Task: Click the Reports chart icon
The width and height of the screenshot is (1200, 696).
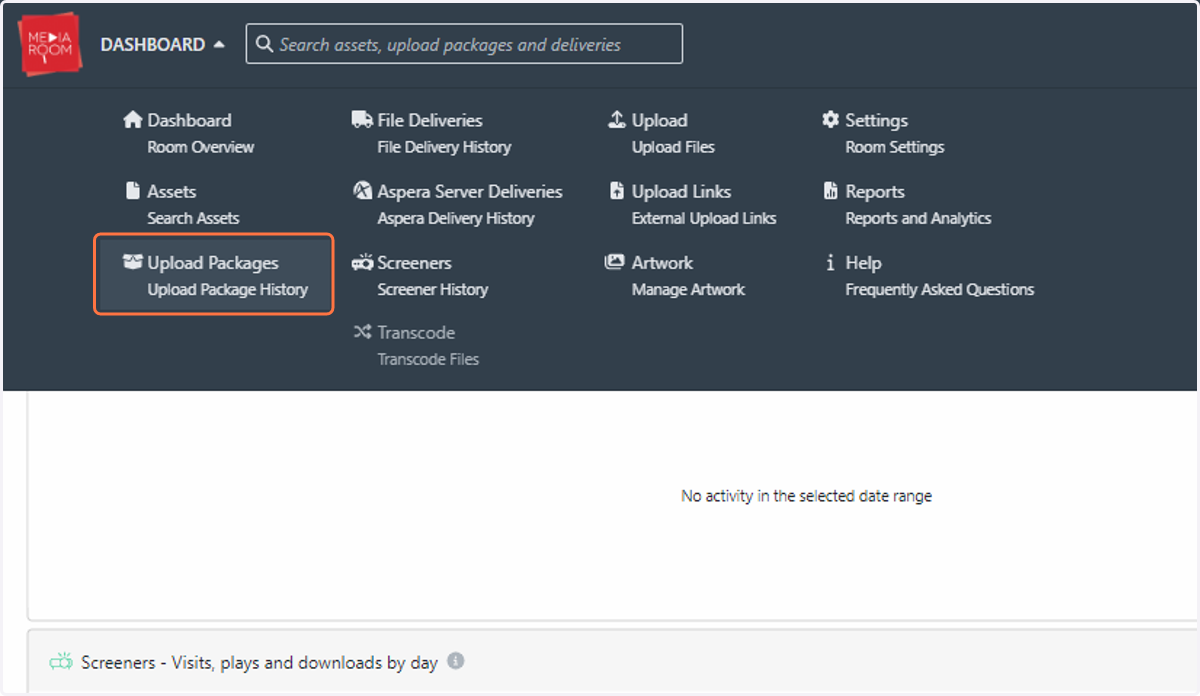Action: tap(830, 191)
